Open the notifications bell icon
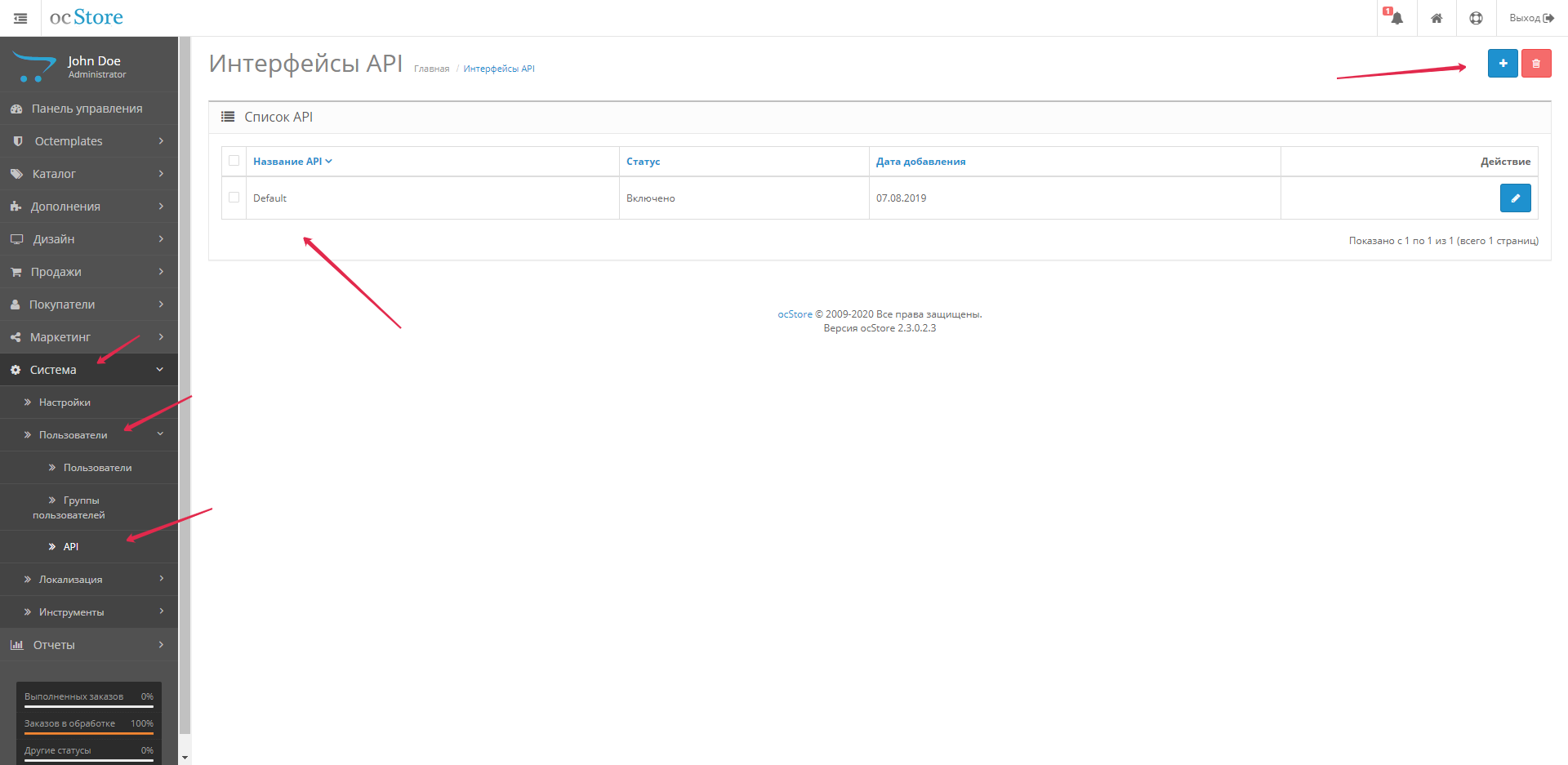Screen dimensions: 1568x765 tap(1396, 18)
